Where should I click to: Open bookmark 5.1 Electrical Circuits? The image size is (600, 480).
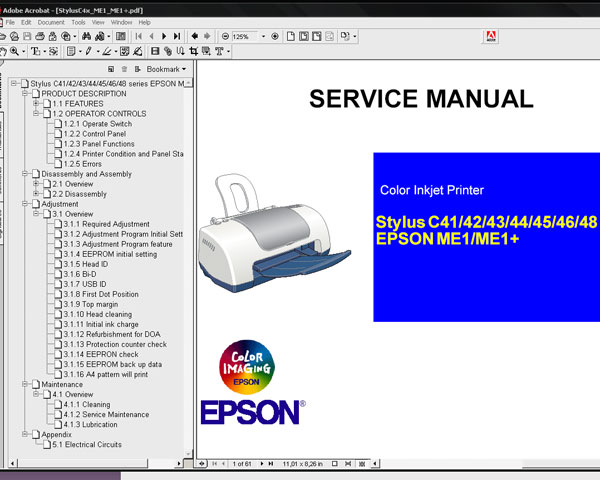[x=87, y=444]
